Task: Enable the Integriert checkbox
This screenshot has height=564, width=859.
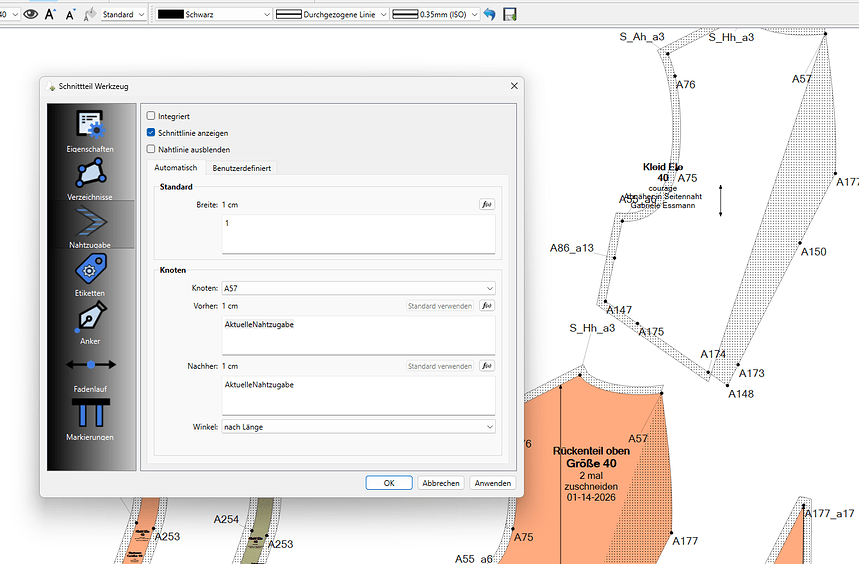Action: point(151,116)
